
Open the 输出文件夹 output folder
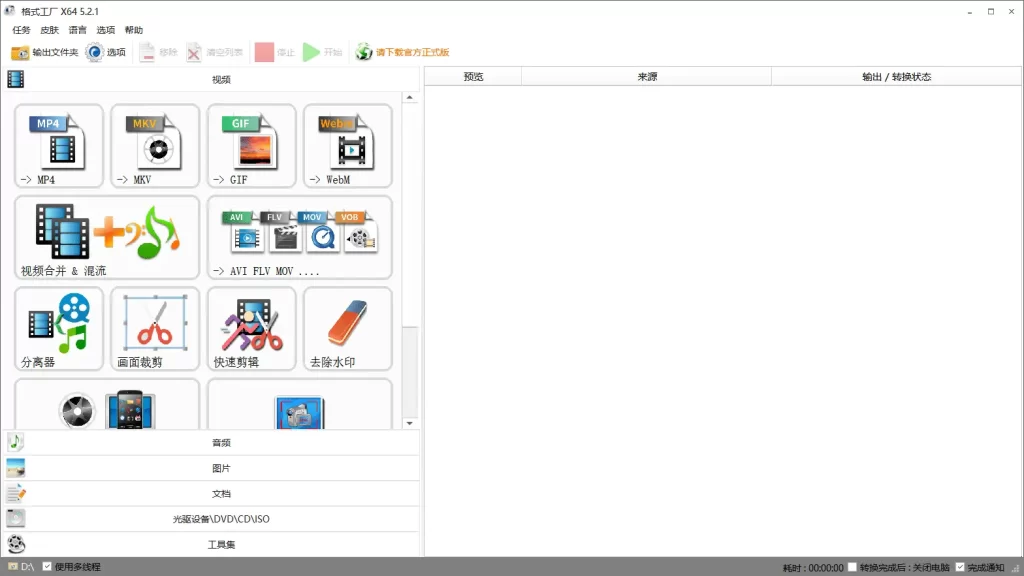click(47, 52)
